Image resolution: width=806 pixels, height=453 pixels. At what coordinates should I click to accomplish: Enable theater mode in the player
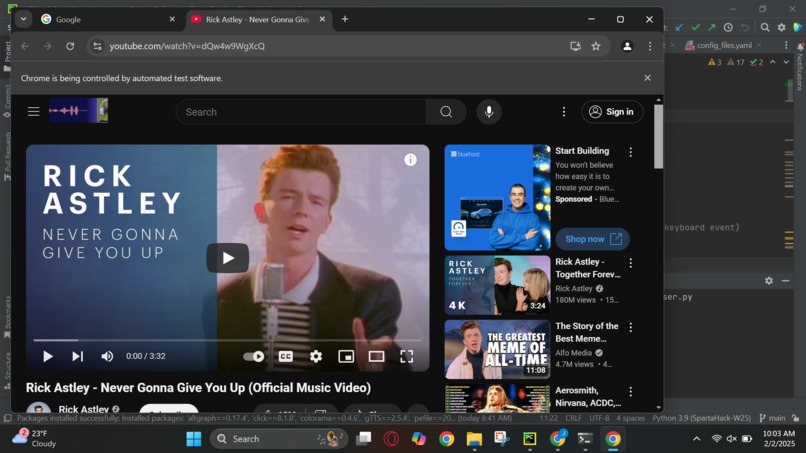[376, 356]
